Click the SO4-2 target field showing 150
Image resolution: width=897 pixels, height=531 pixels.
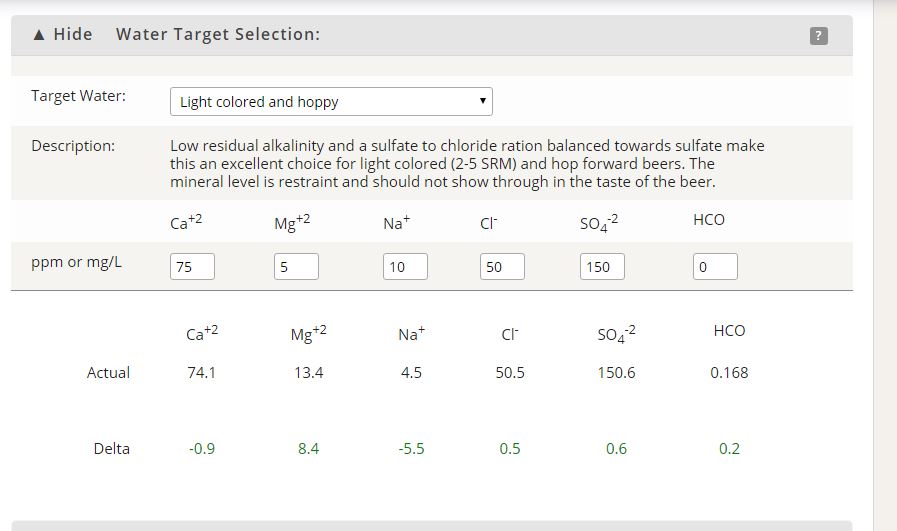(602, 267)
